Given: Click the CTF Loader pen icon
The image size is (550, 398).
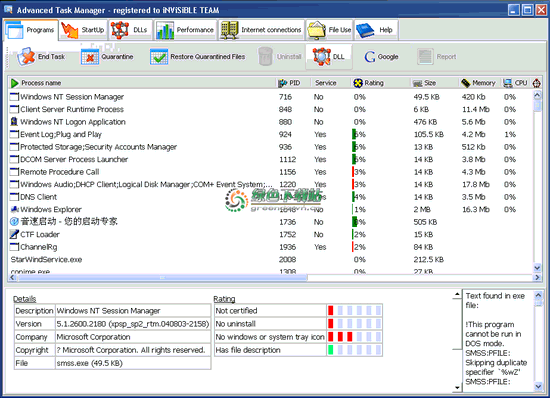Looking at the screenshot, I should [x=14, y=234].
